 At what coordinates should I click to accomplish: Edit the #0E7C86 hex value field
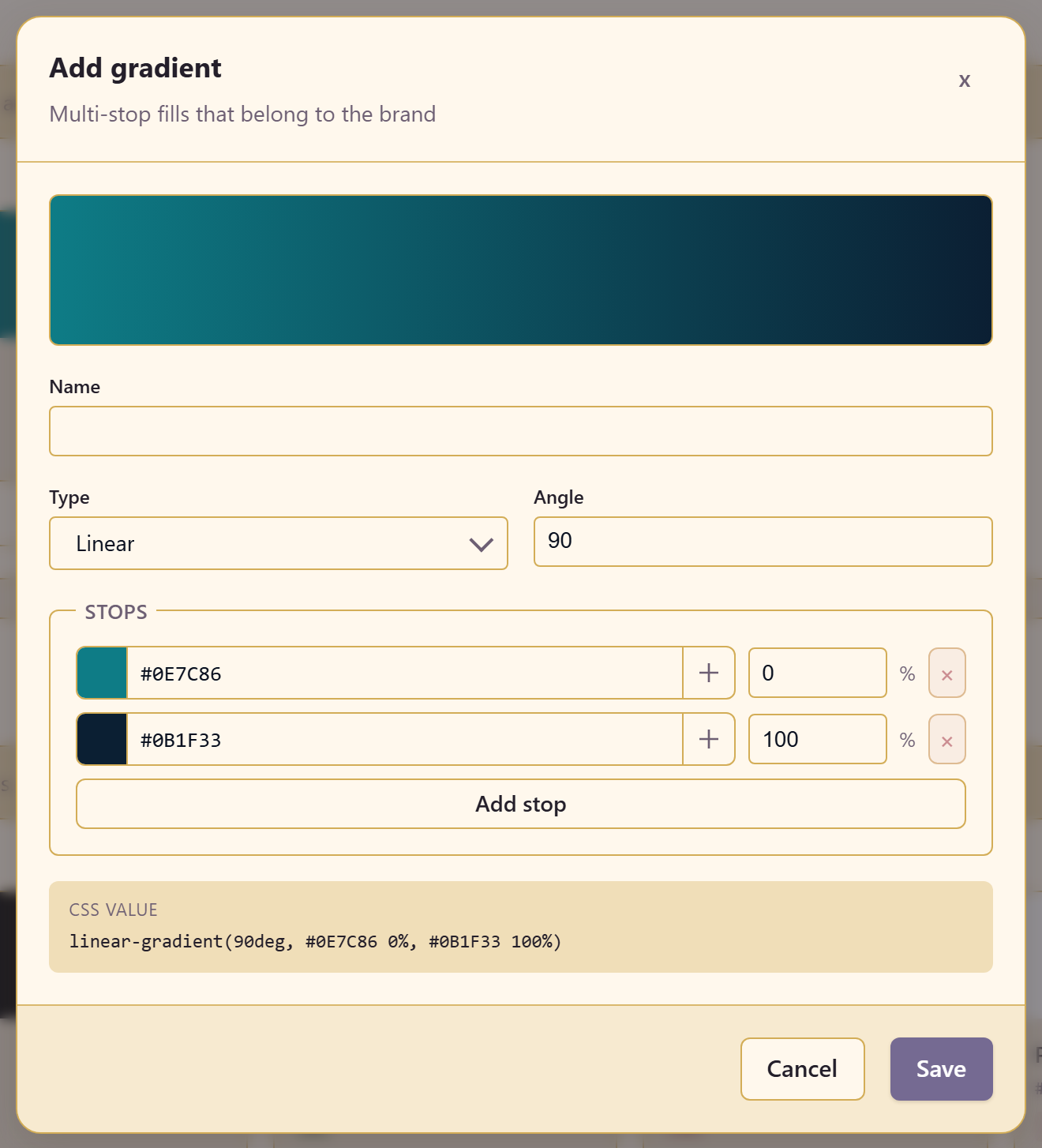[405, 673]
